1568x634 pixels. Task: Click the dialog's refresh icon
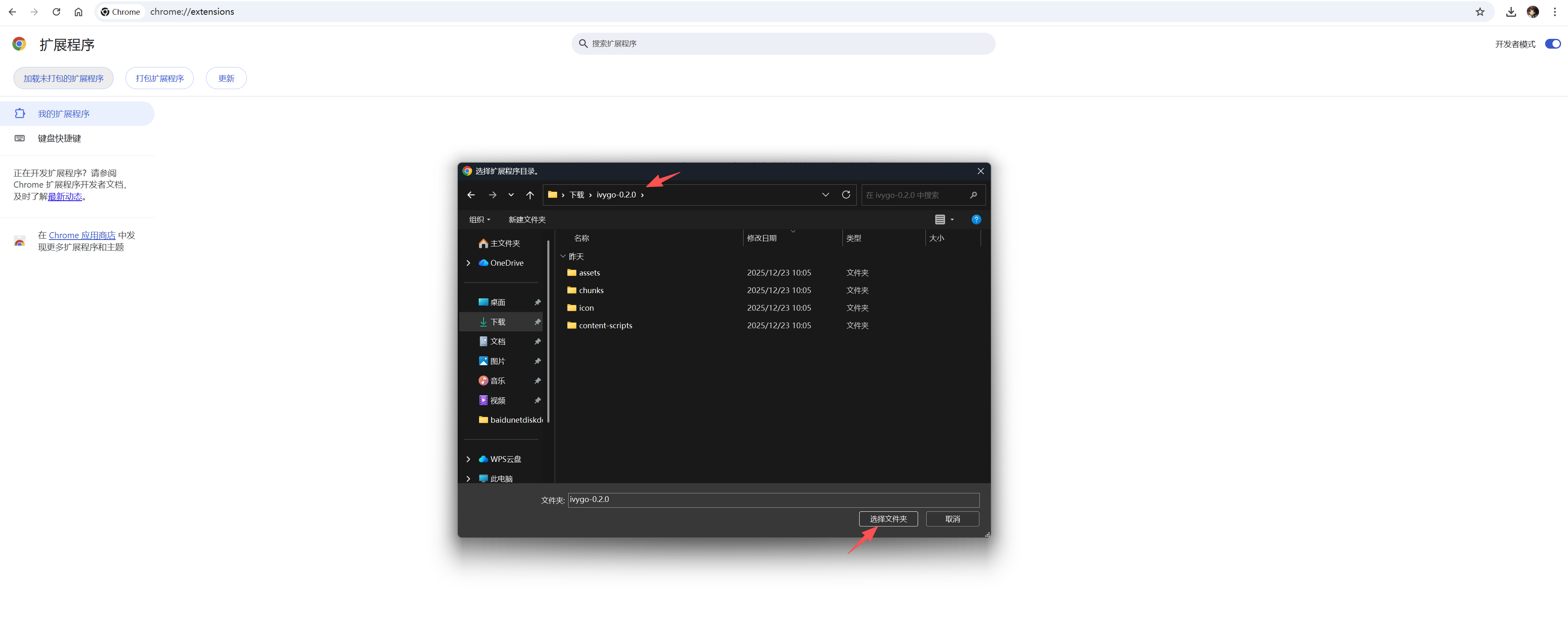pyautogui.click(x=845, y=195)
